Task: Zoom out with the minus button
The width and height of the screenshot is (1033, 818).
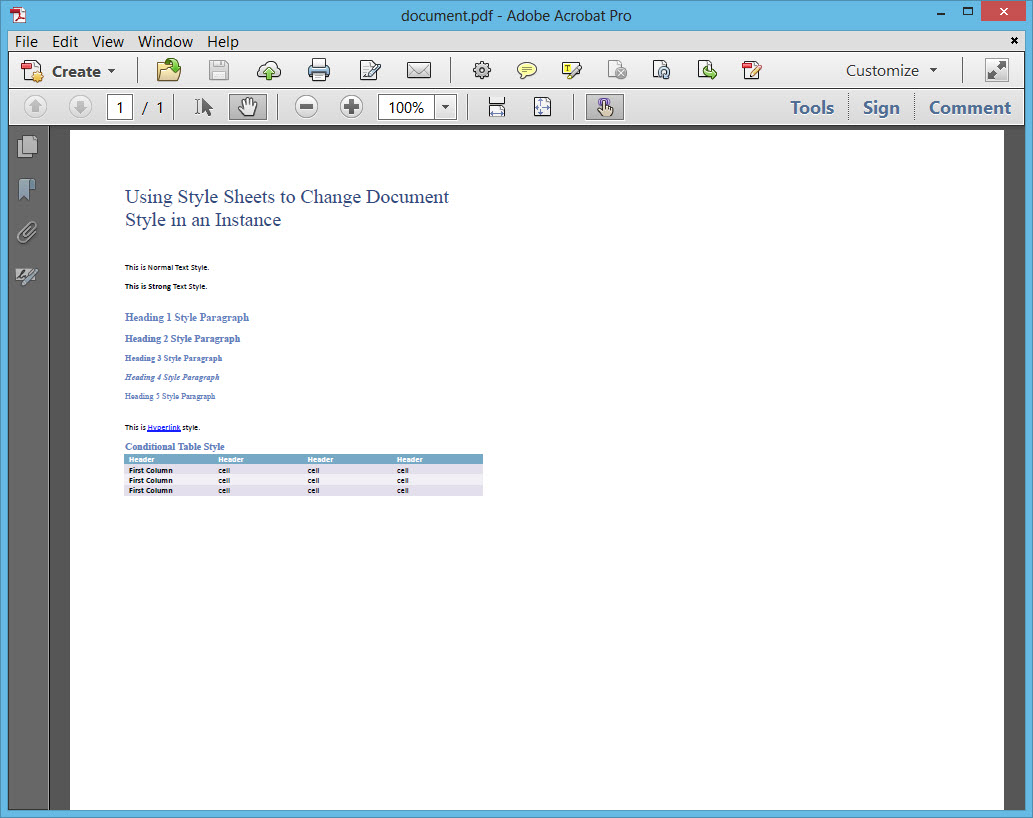Action: (306, 107)
